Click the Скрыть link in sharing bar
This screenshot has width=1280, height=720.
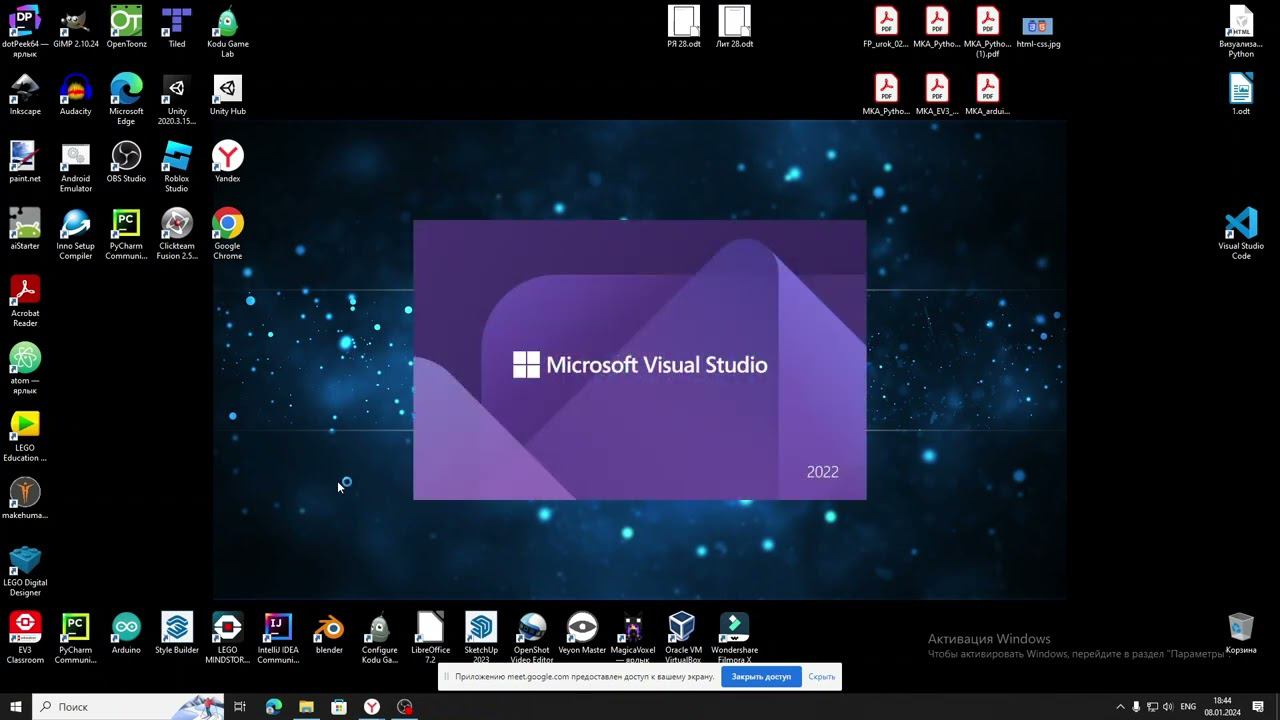[822, 677]
